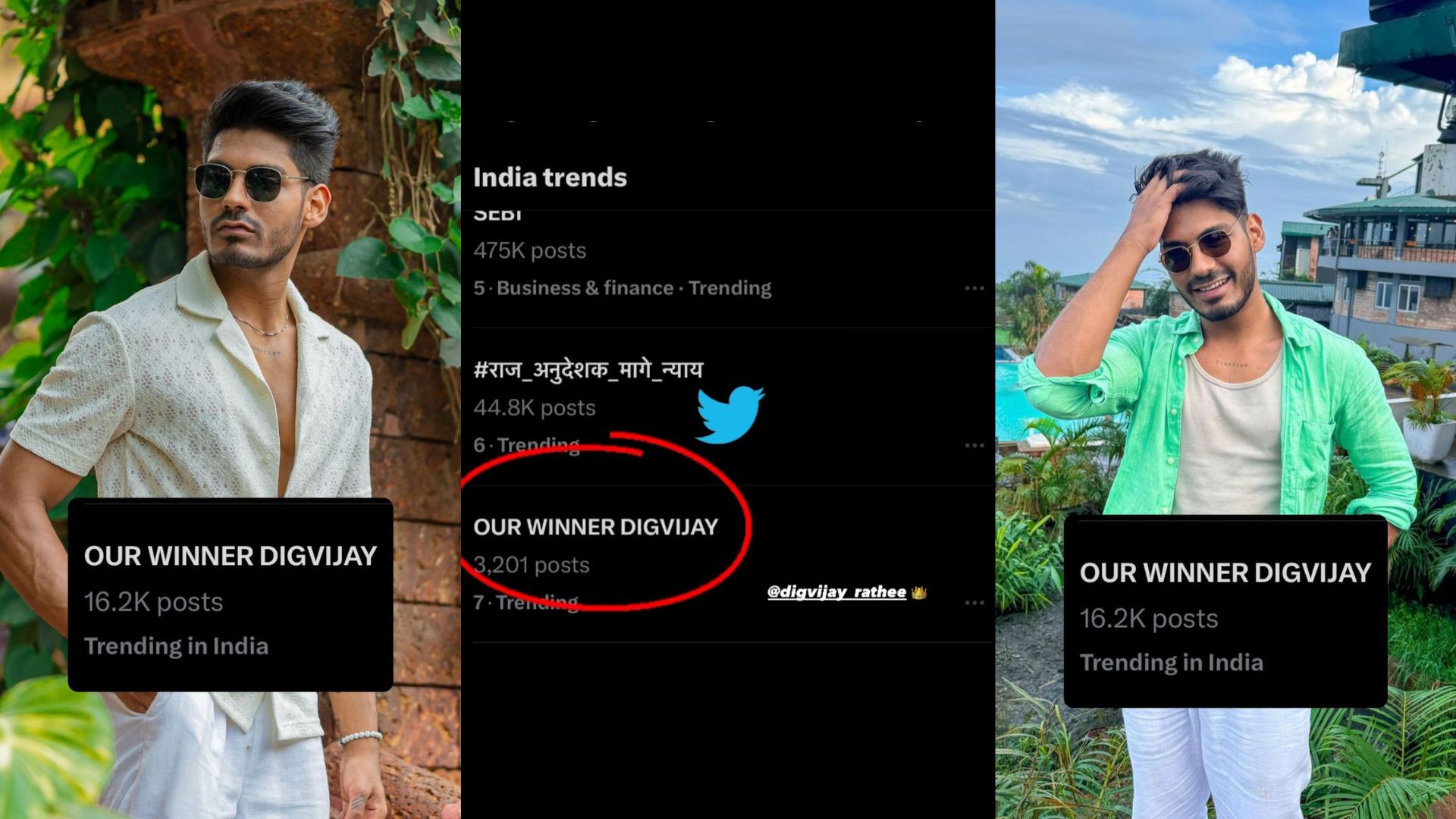
Task: Open more options for SEBI trend
Action: click(974, 288)
